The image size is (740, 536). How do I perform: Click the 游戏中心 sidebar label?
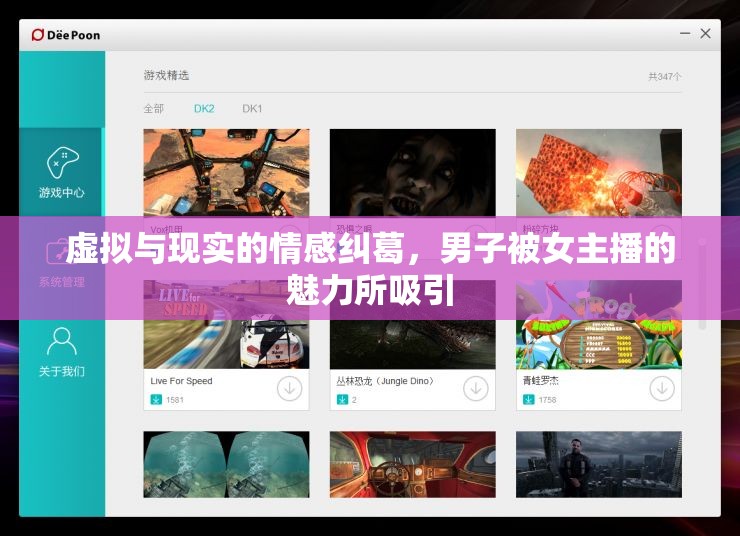coord(62,193)
